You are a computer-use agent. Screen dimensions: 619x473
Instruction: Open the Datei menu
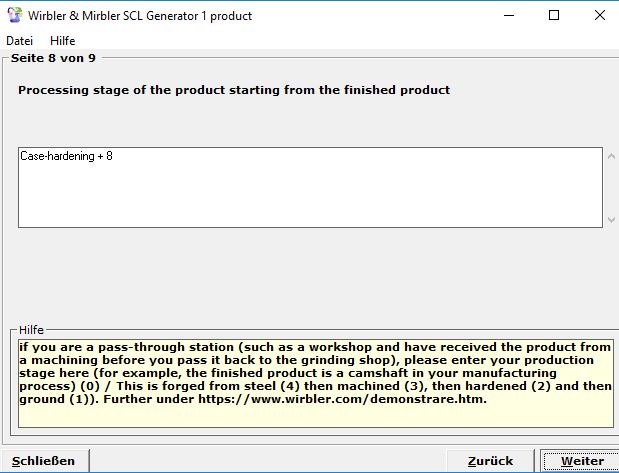(19, 41)
